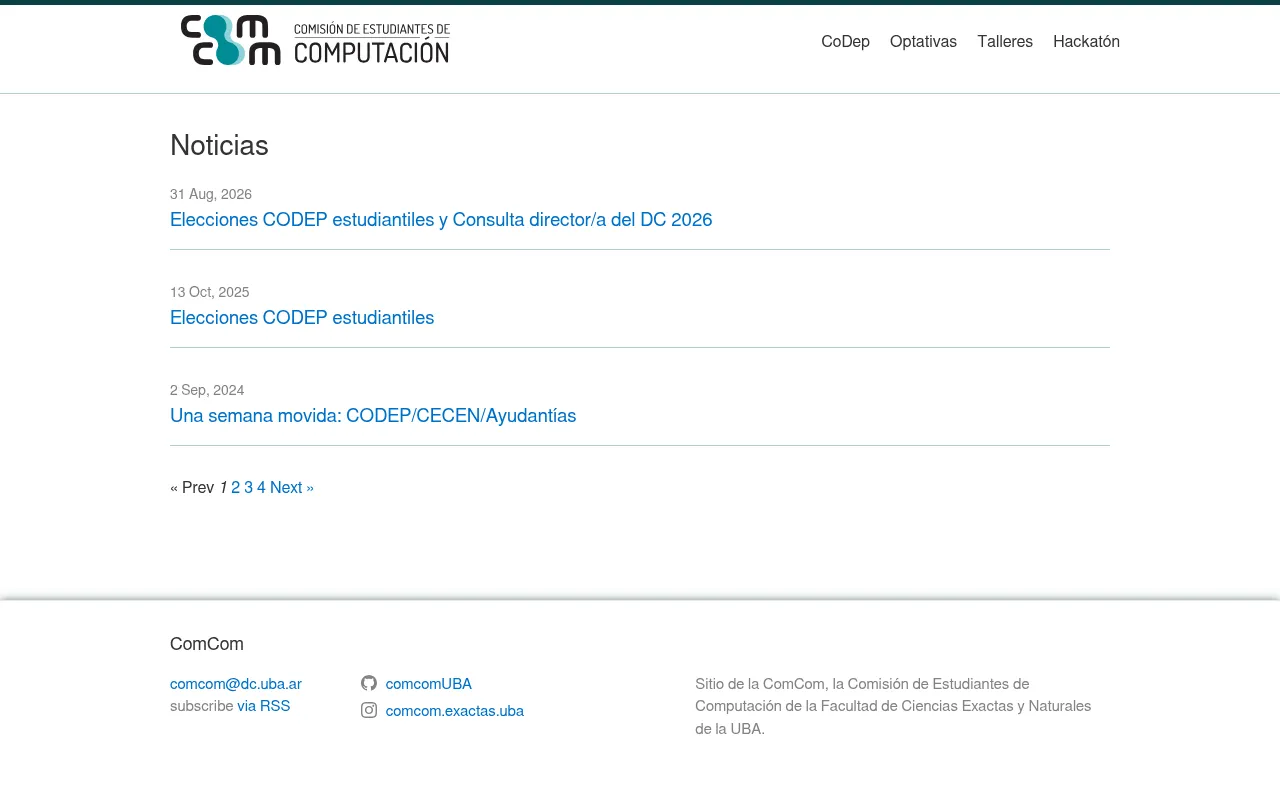Subscribe using the via RSS link

[x=263, y=706]
